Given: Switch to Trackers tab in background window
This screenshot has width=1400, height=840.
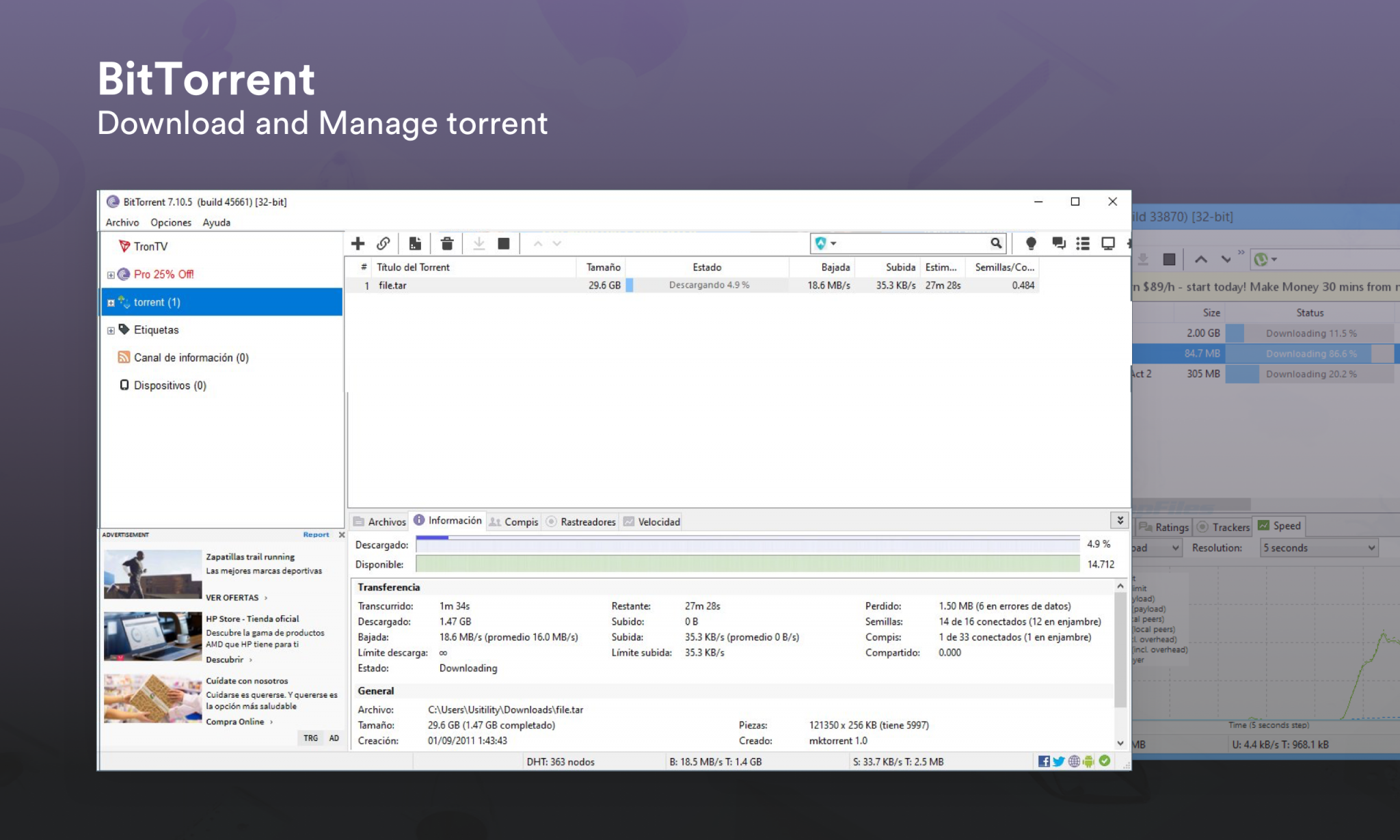Looking at the screenshot, I should (1224, 527).
